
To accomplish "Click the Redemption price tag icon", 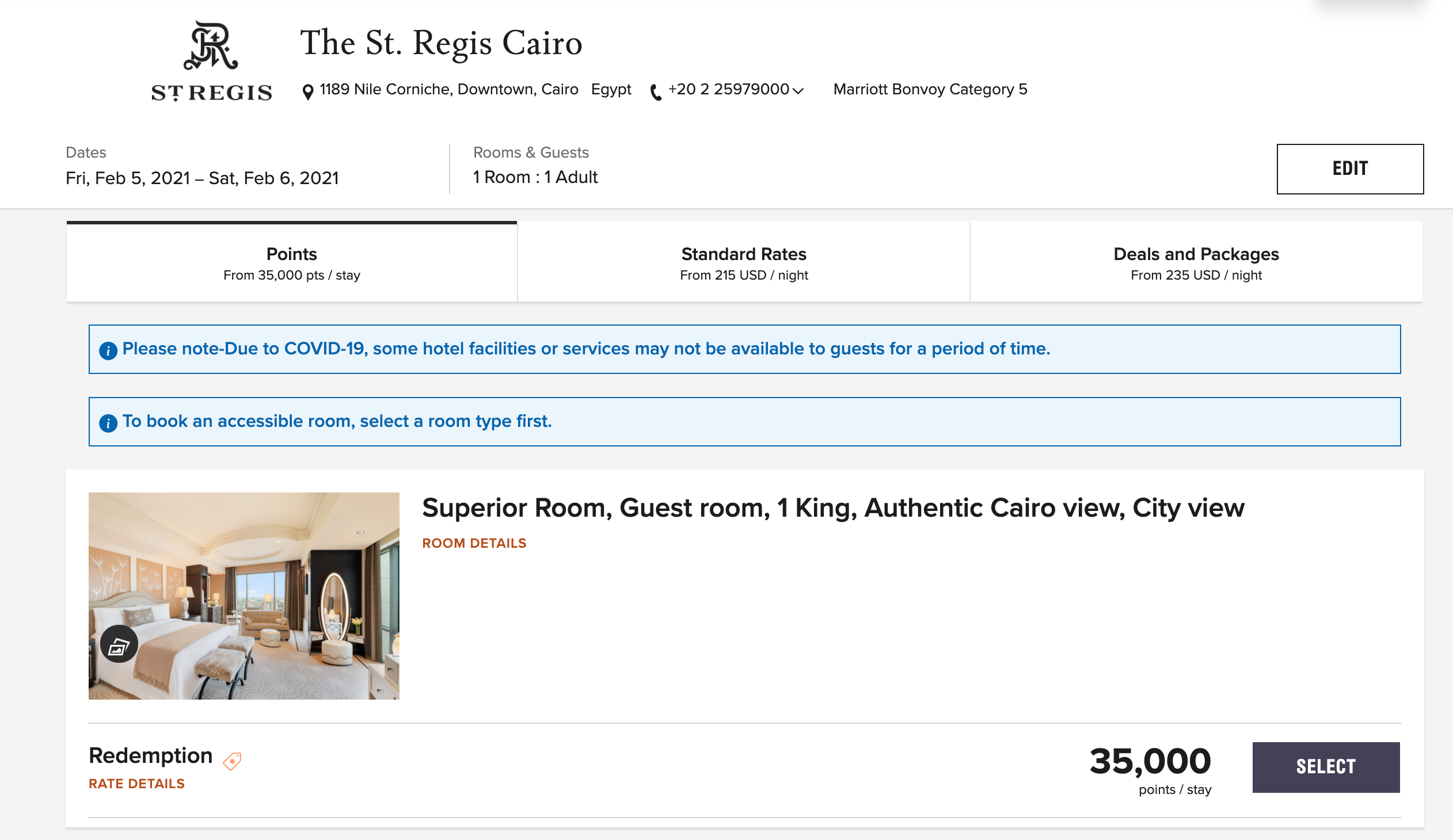I will 232,761.
